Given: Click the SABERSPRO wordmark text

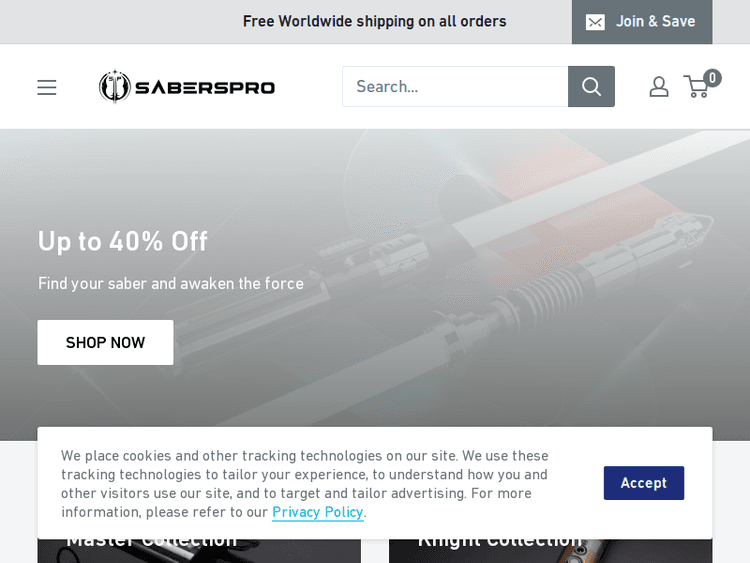Looking at the screenshot, I should pyautogui.click(x=205, y=88).
